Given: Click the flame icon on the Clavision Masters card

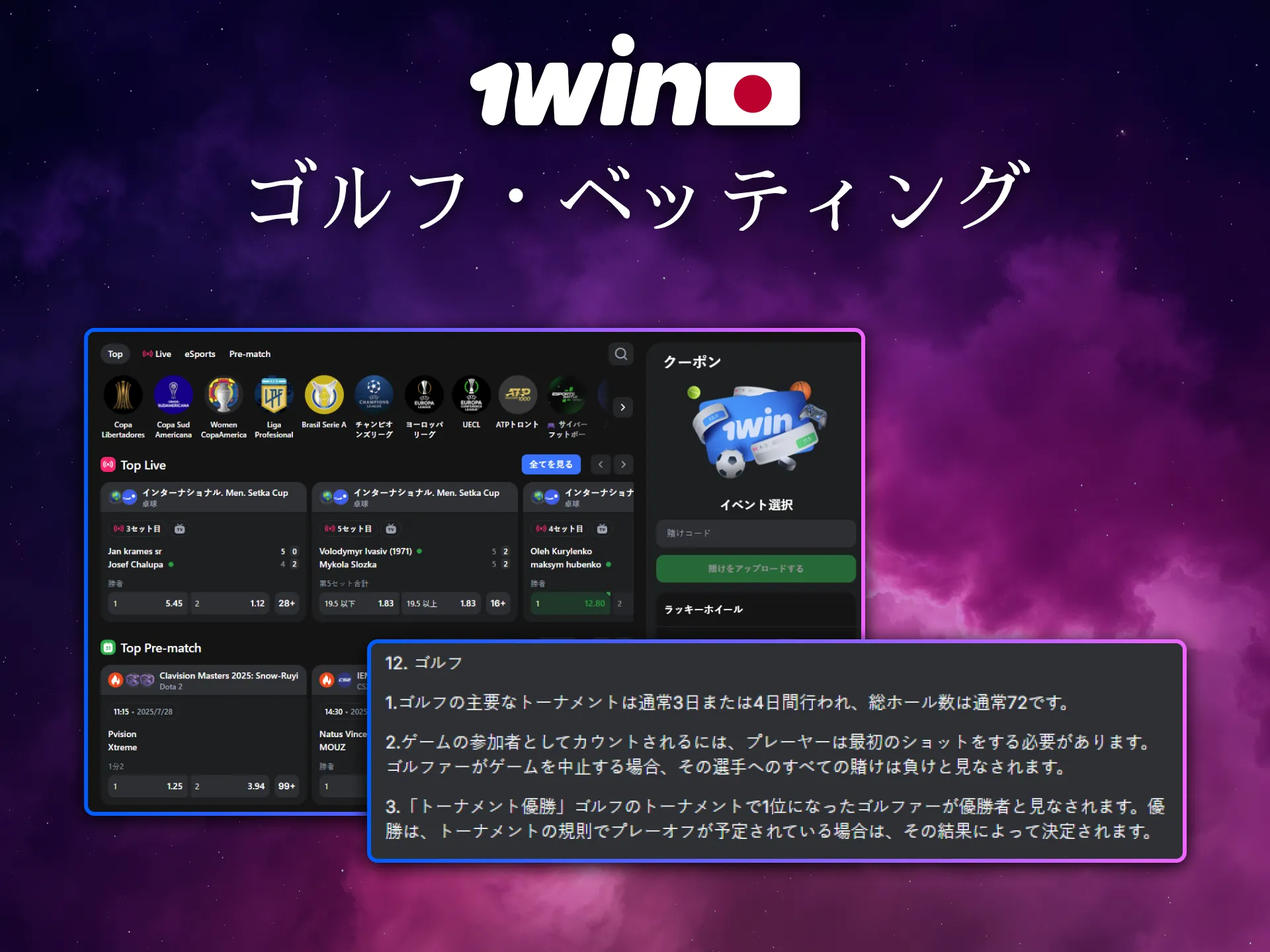Looking at the screenshot, I should pyautogui.click(x=116, y=680).
